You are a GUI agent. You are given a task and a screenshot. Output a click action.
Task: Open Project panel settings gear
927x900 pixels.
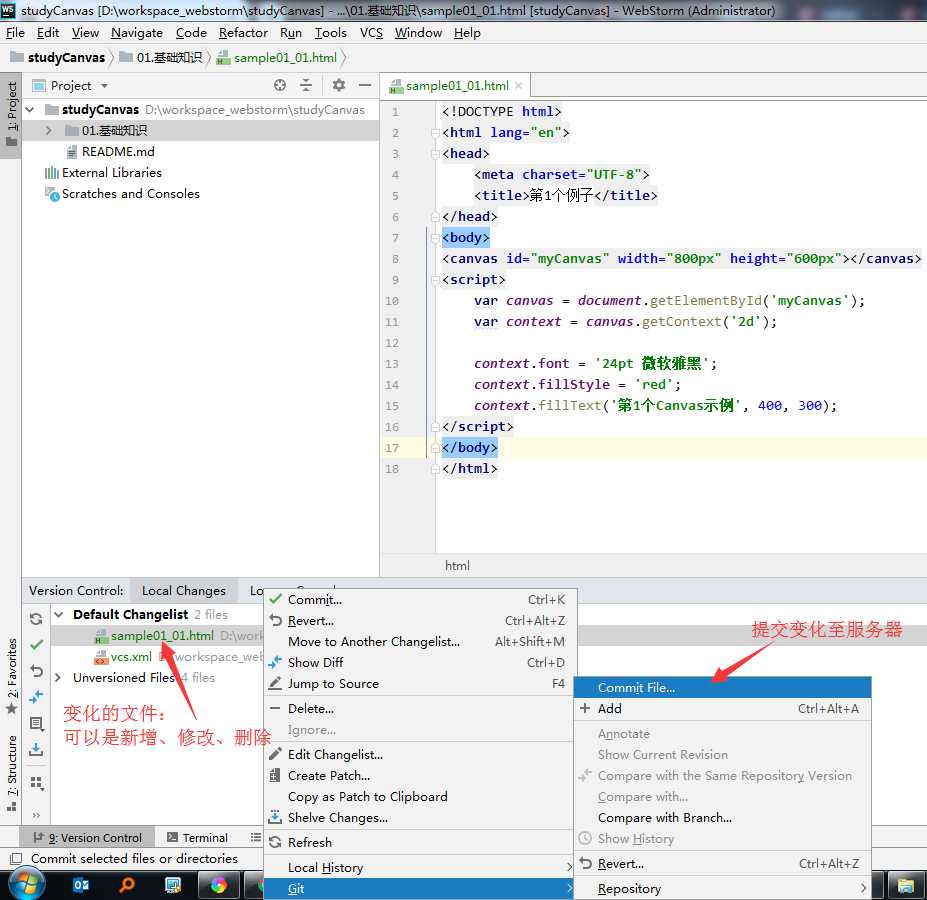339,85
